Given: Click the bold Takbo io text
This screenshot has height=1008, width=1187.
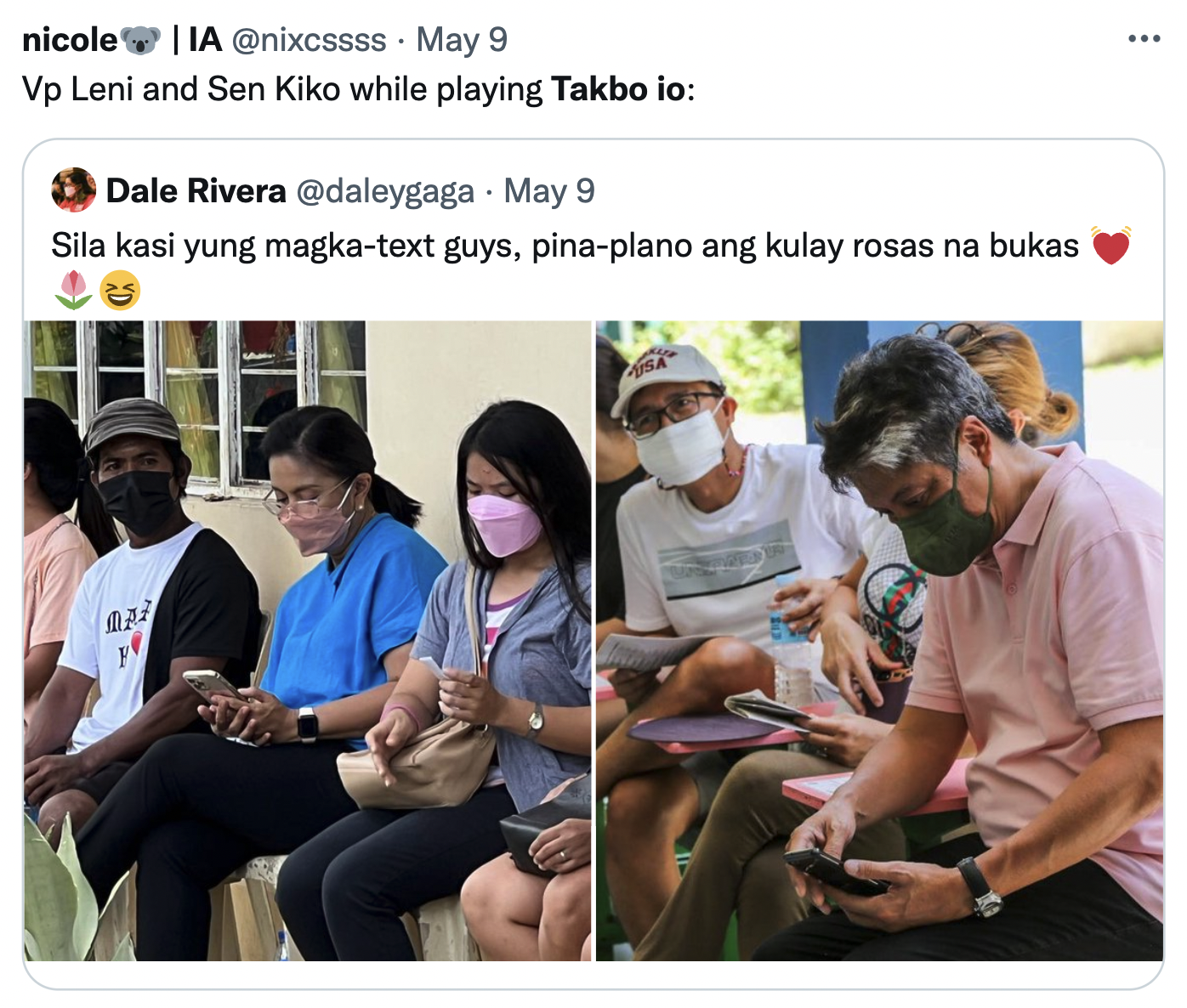Looking at the screenshot, I should tap(618, 89).
